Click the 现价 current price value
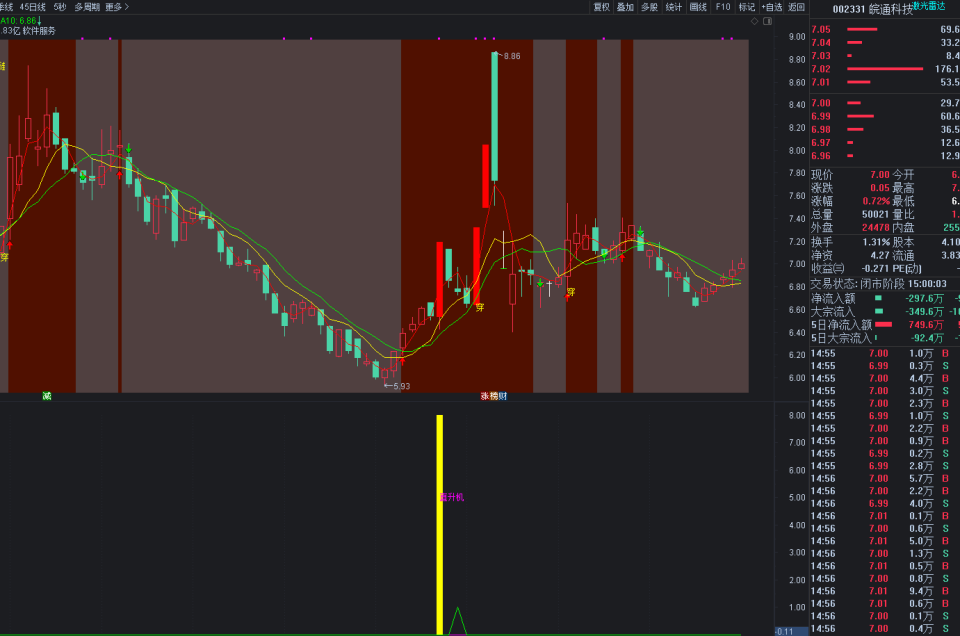 click(x=879, y=175)
